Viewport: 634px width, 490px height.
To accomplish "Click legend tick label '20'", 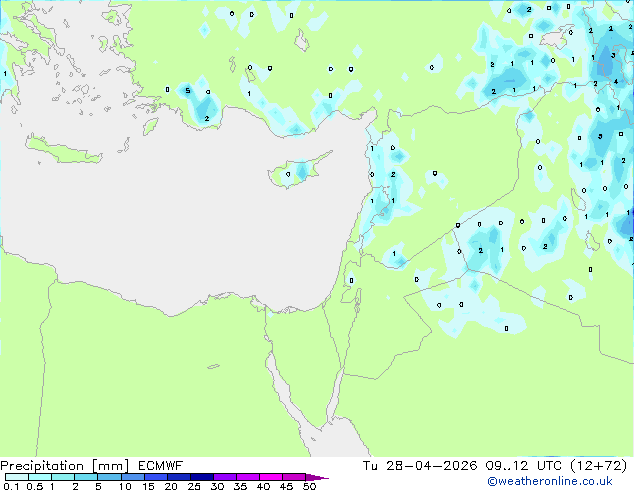I will click(x=171, y=486).
